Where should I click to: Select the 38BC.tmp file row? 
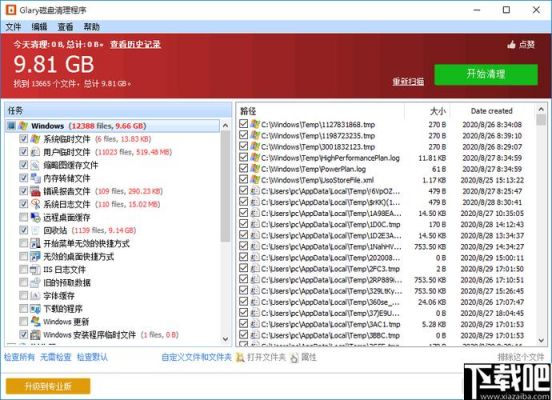click(x=386, y=335)
